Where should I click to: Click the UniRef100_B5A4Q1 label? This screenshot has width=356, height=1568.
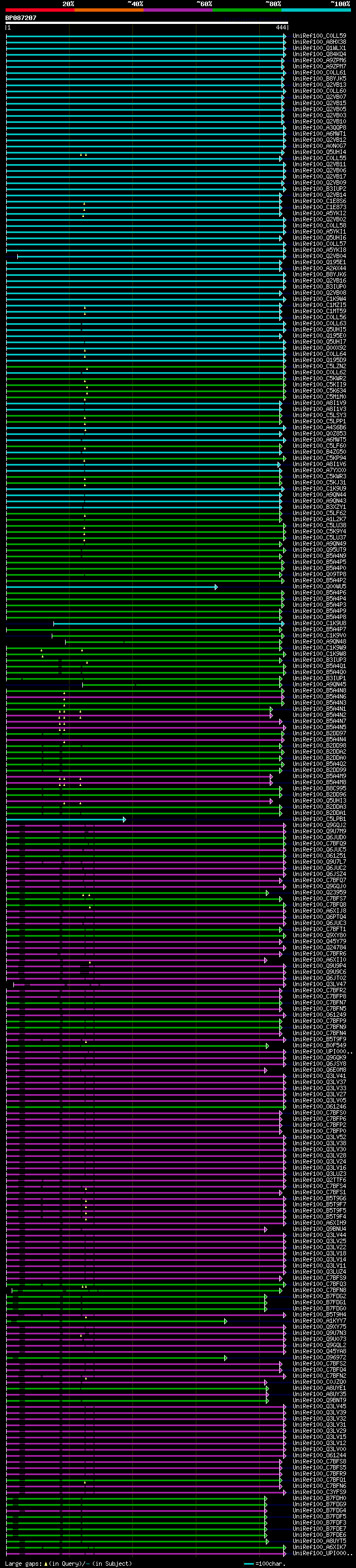pyautogui.click(x=319, y=666)
